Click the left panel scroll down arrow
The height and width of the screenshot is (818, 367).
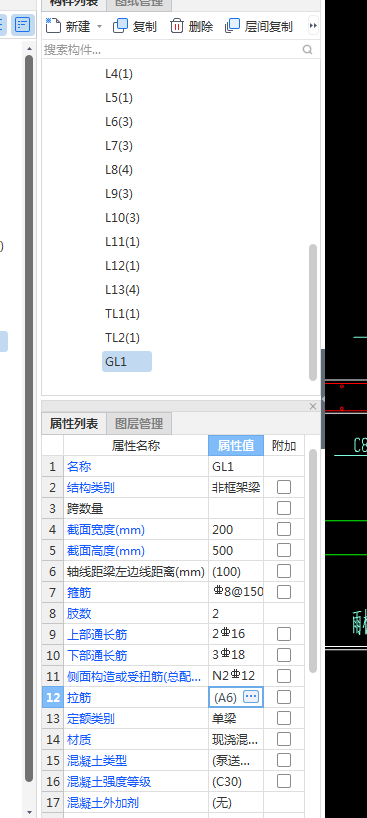[29, 812]
